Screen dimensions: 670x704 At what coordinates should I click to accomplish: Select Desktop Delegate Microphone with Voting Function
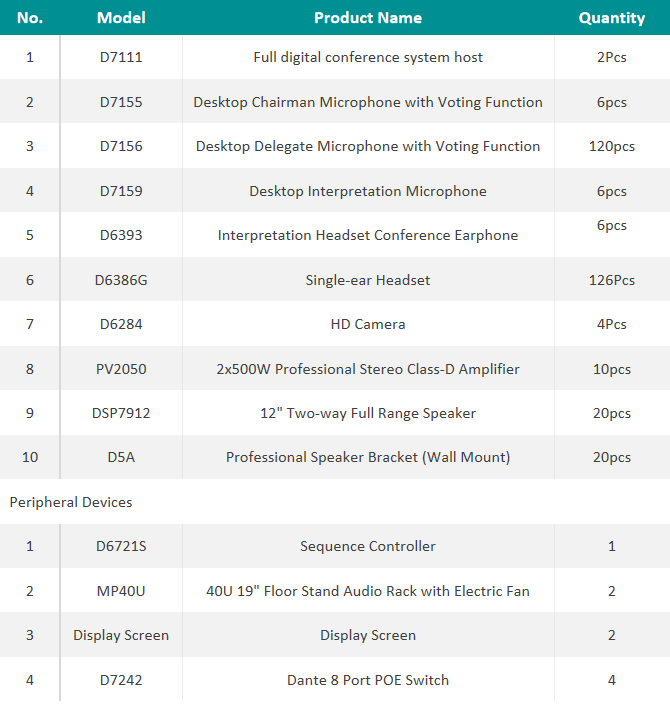tap(368, 146)
